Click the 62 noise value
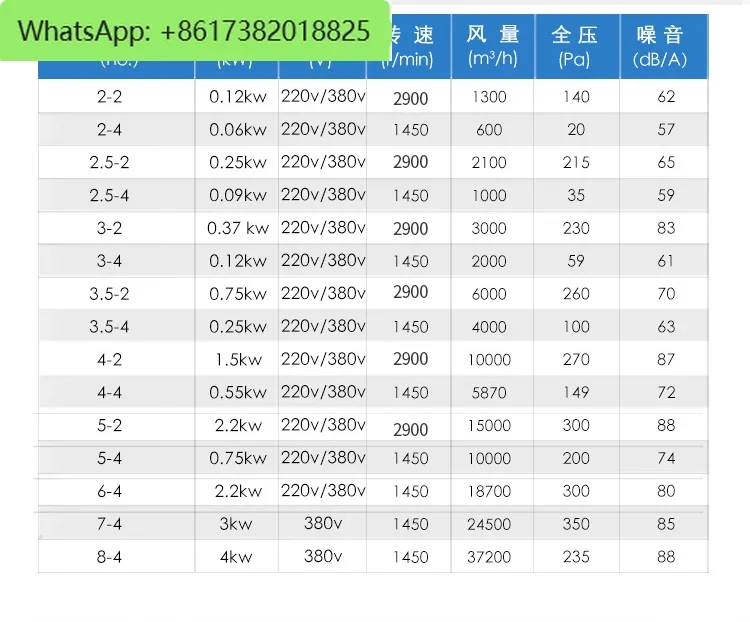The image size is (750, 622). coord(666,97)
